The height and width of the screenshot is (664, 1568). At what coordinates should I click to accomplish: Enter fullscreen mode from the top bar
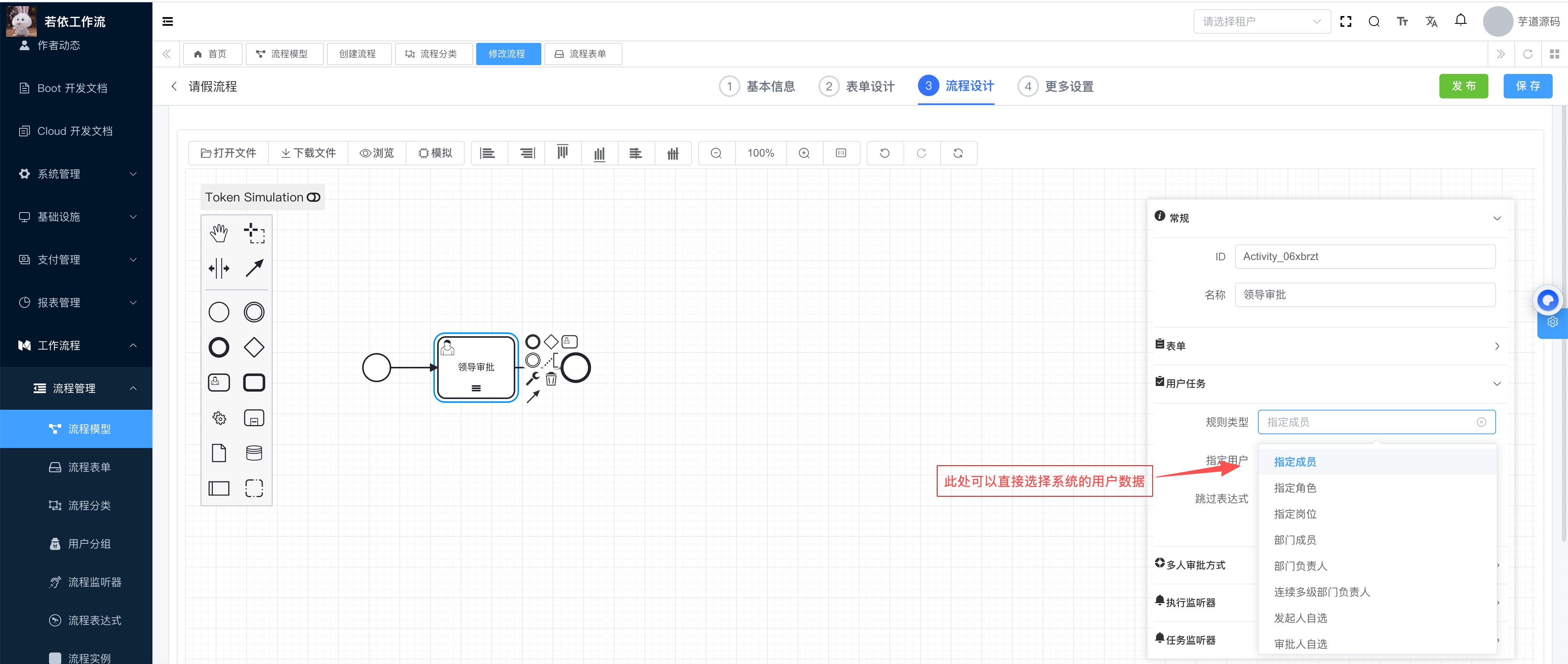point(1346,21)
